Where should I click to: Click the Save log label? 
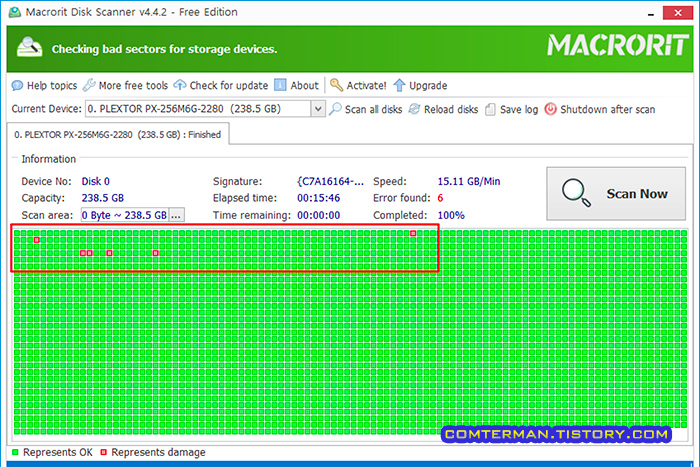click(519, 109)
